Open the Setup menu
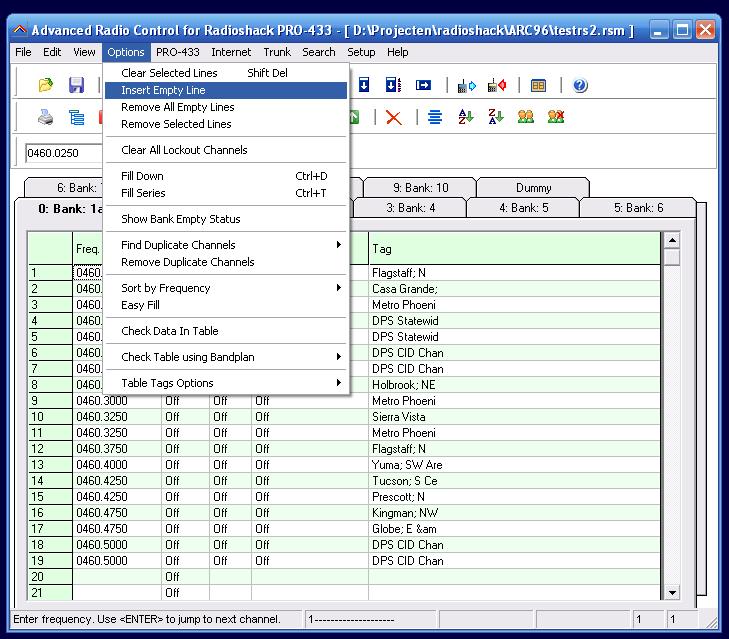Screen dimensions: 729x639 pos(361,52)
